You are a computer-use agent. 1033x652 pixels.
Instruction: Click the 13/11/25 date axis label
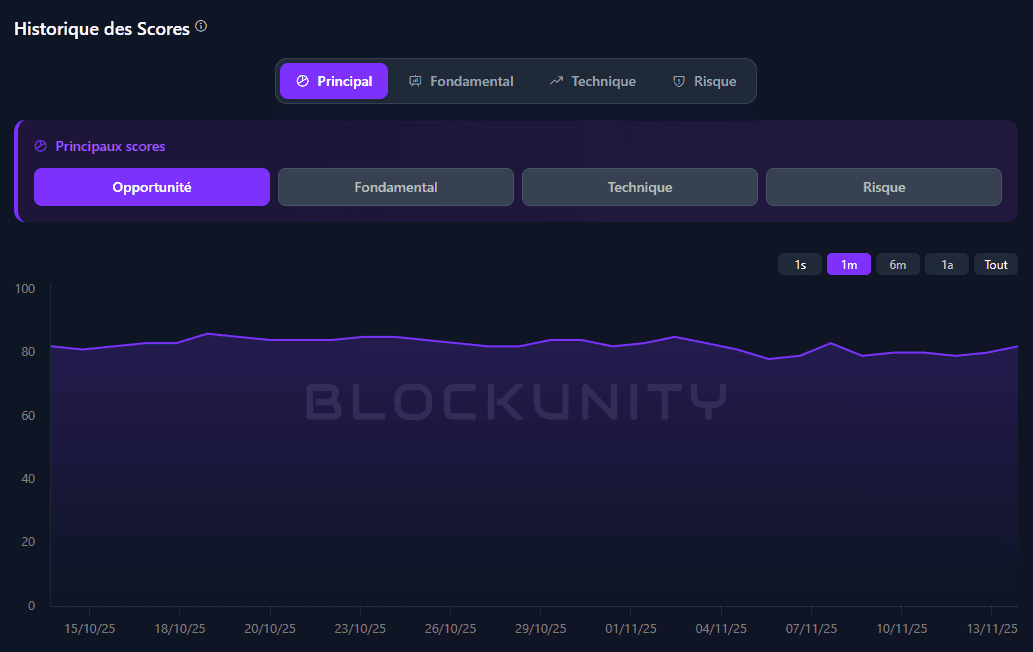[992, 629]
